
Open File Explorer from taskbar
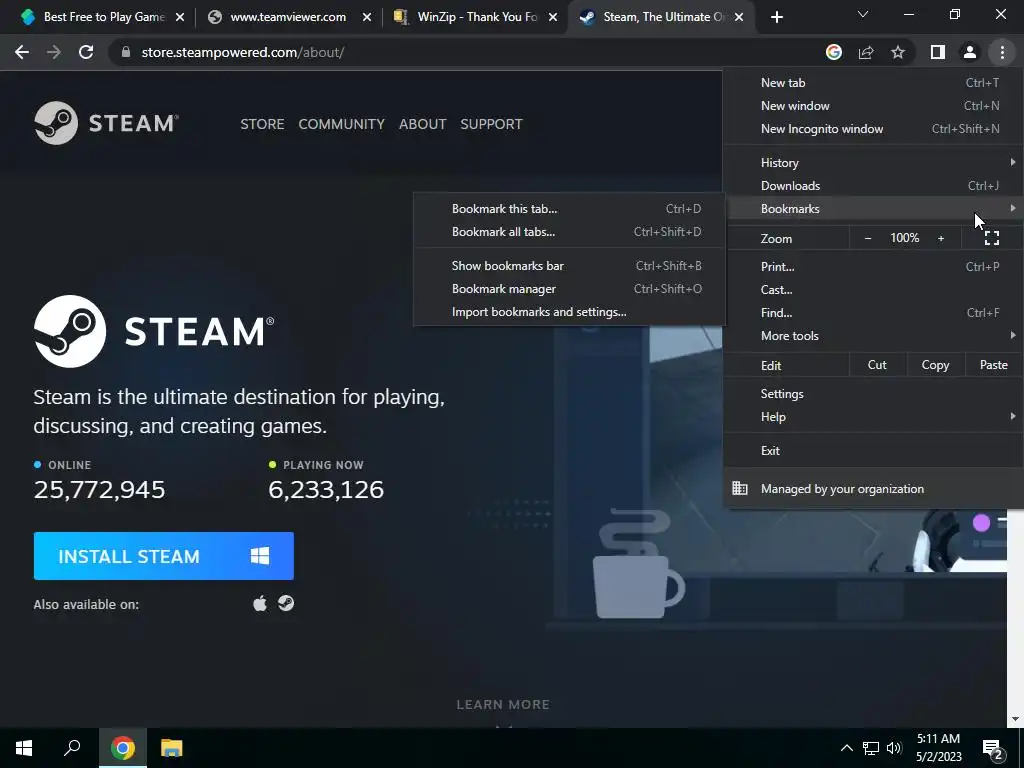[x=171, y=748]
